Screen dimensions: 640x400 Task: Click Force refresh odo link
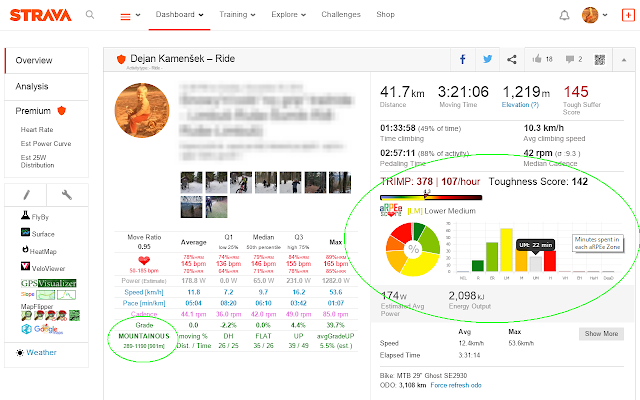point(456,385)
